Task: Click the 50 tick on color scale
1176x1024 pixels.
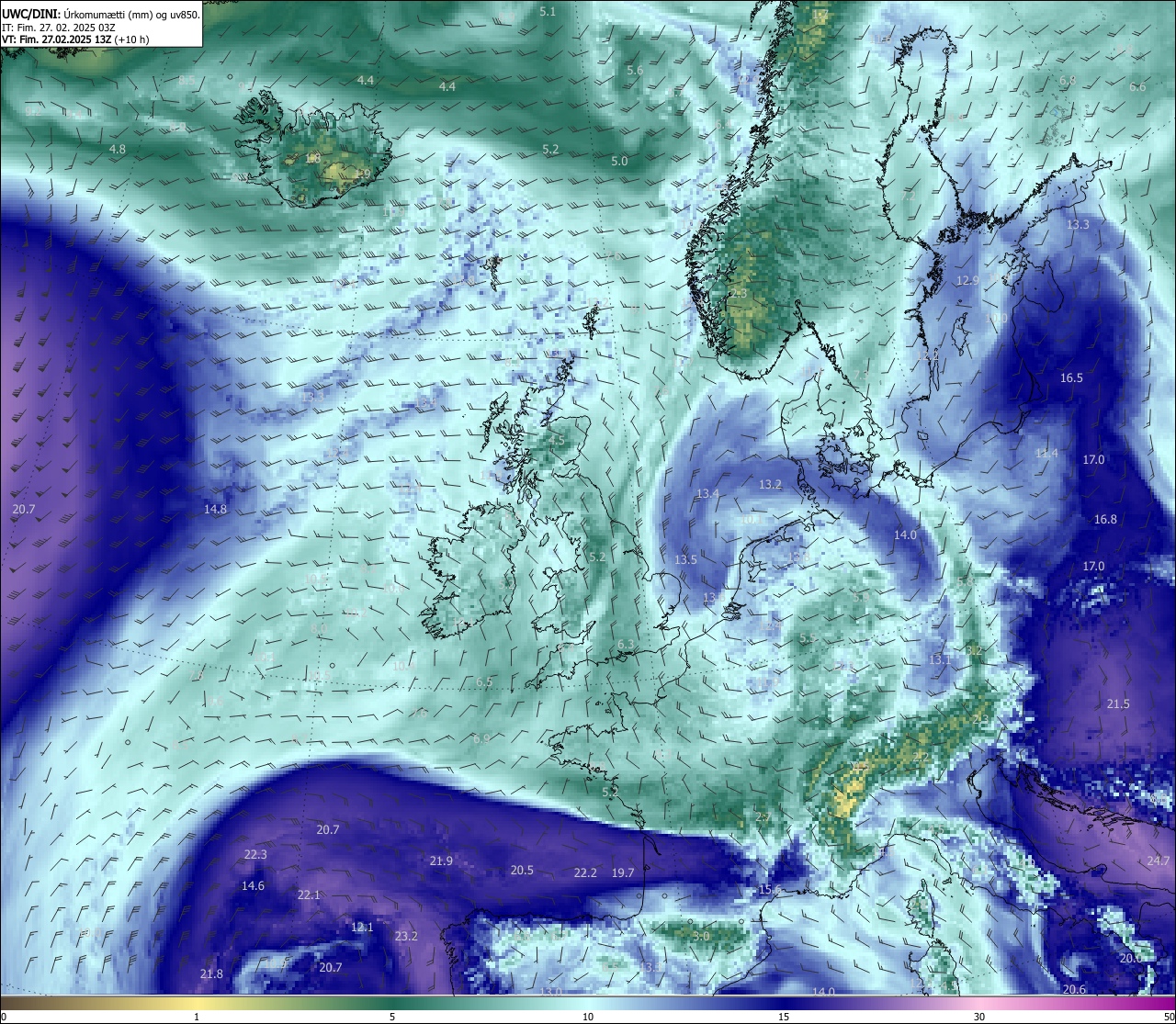Action: [x=1169, y=1017]
